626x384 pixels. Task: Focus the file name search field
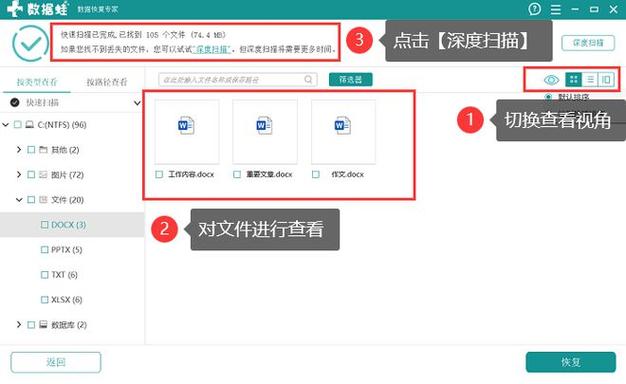pyautogui.click(x=238, y=79)
